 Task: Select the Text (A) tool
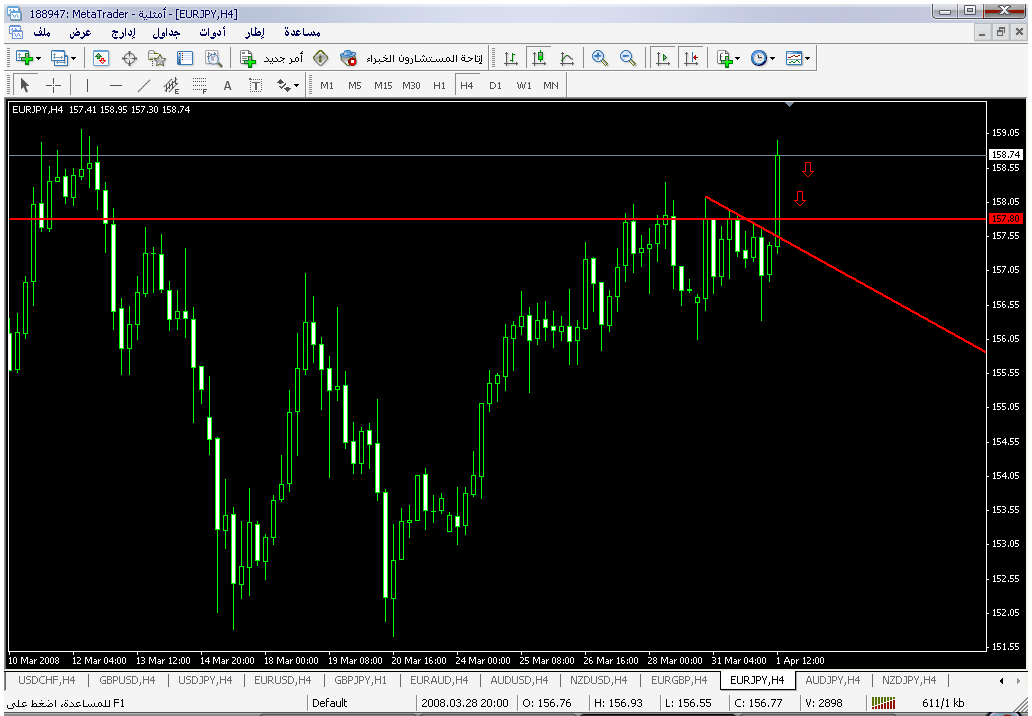pos(228,86)
